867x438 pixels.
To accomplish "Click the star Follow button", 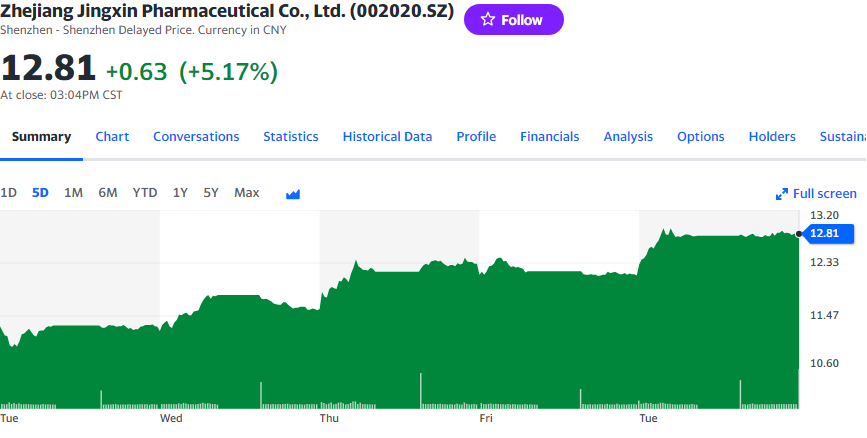I will point(513,20).
